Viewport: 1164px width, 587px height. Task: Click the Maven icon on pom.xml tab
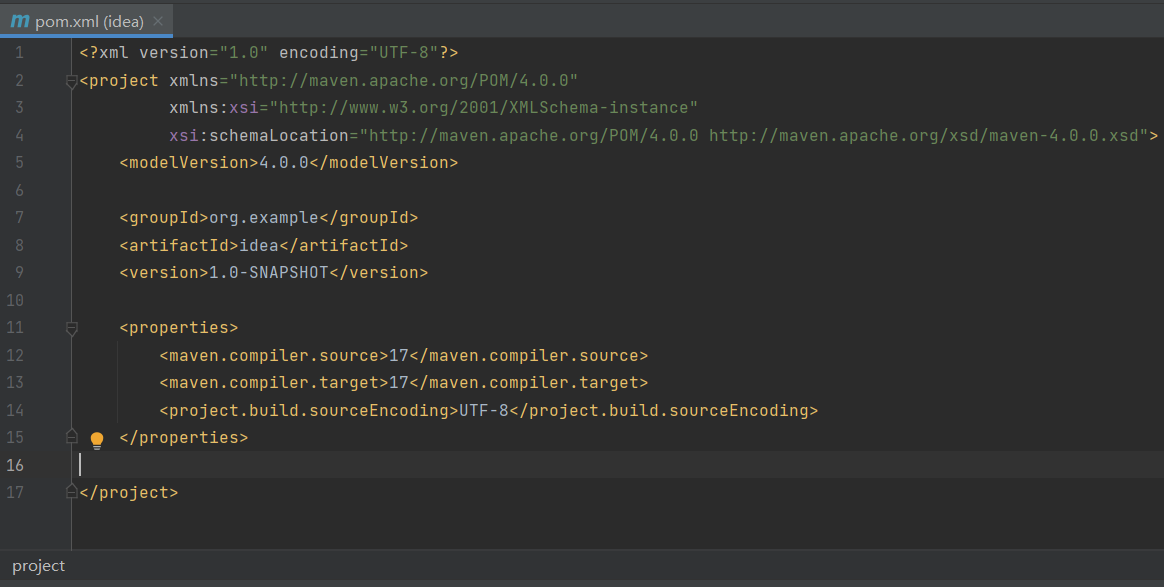pos(19,21)
